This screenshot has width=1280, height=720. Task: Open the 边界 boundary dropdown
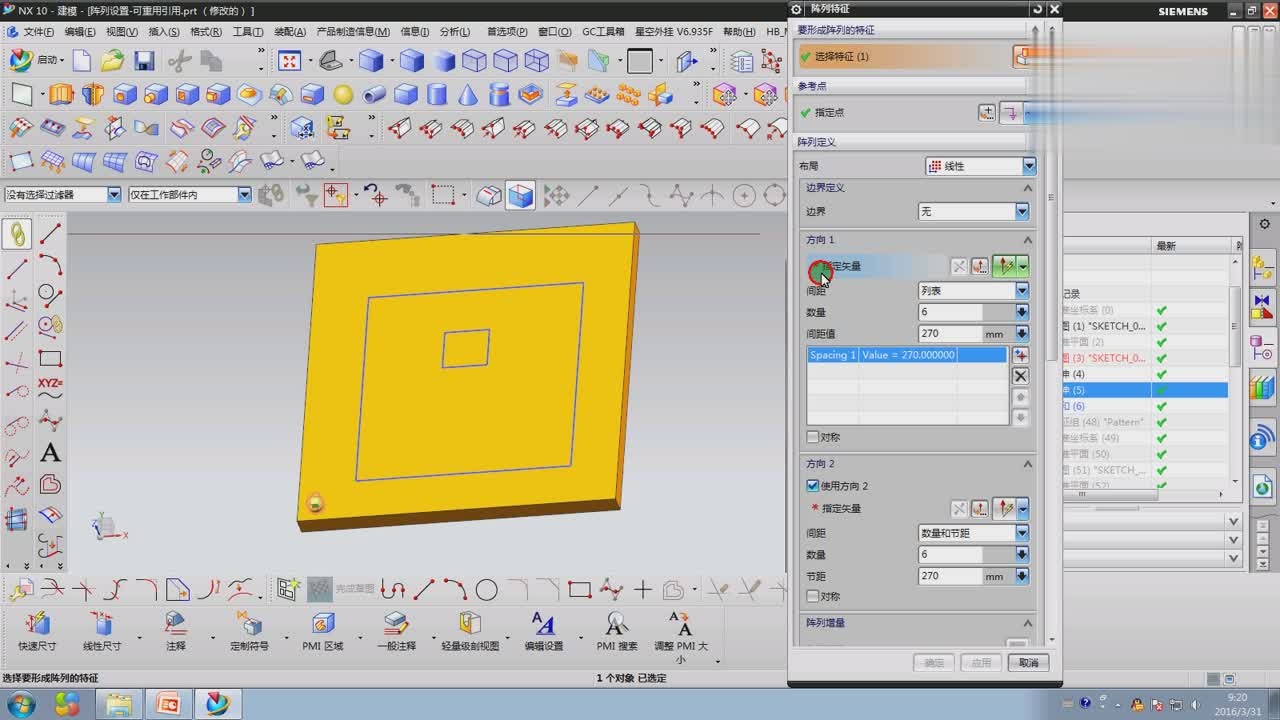click(x=973, y=212)
